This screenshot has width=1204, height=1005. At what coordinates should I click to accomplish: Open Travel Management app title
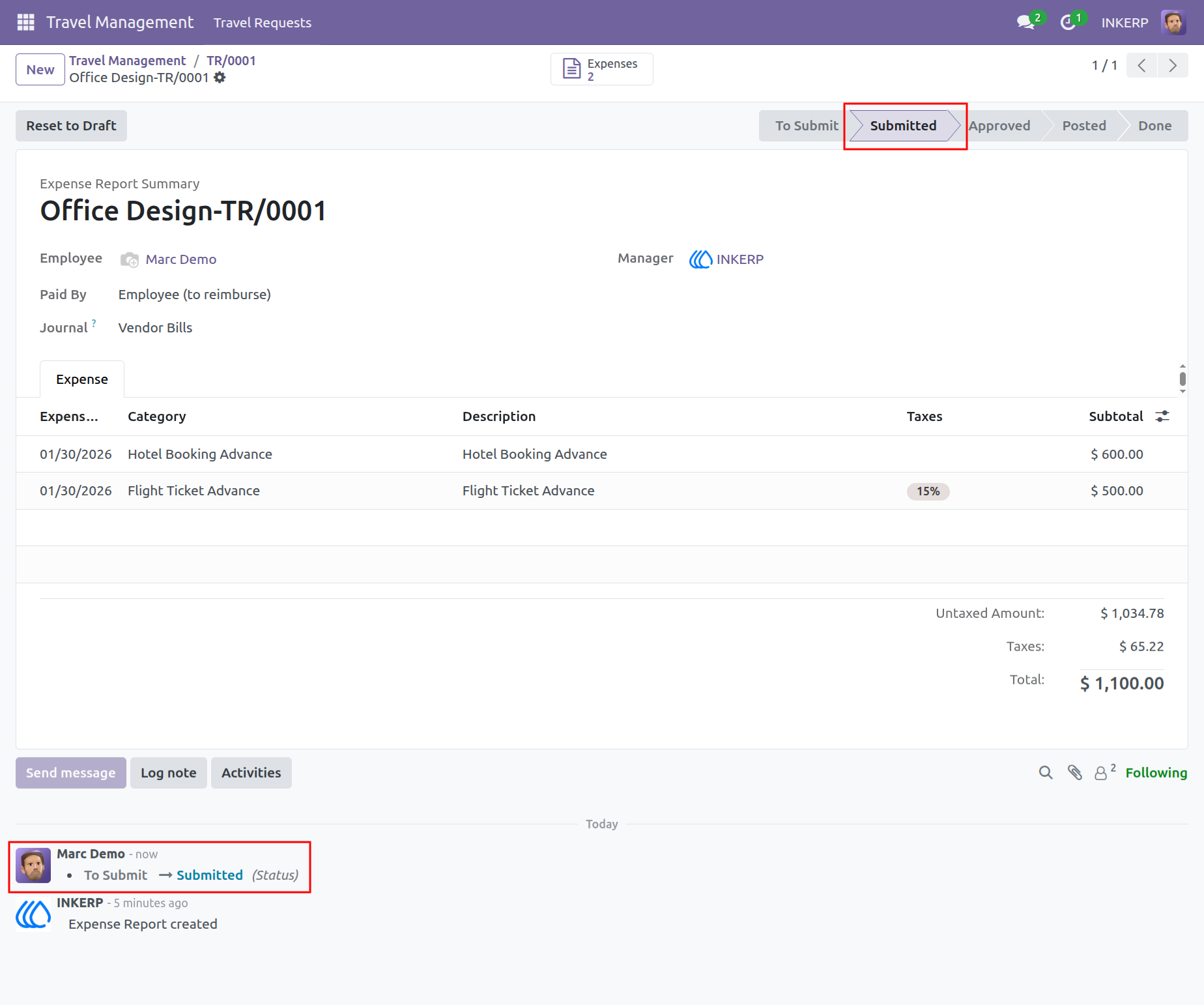120,22
